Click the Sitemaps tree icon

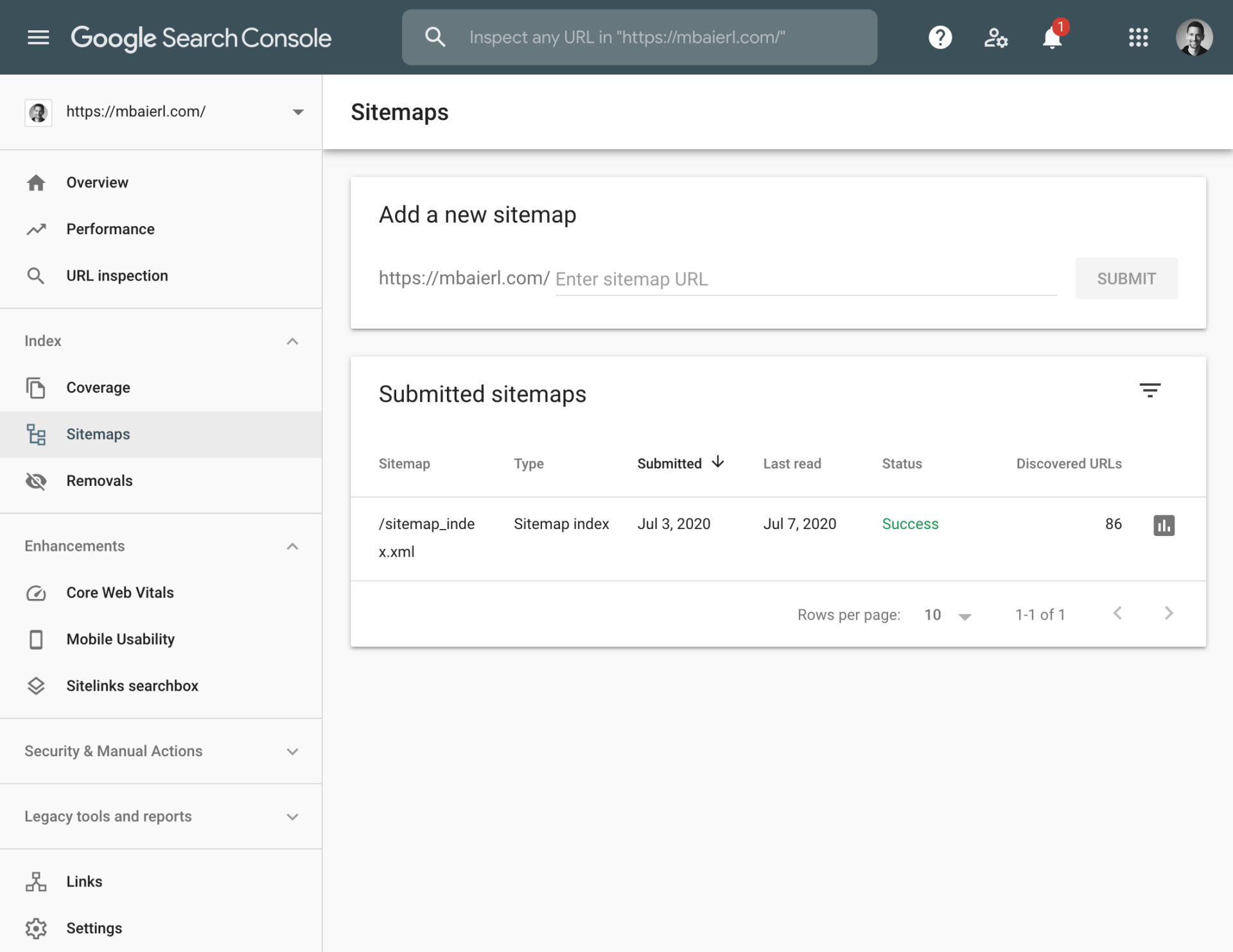[36, 435]
